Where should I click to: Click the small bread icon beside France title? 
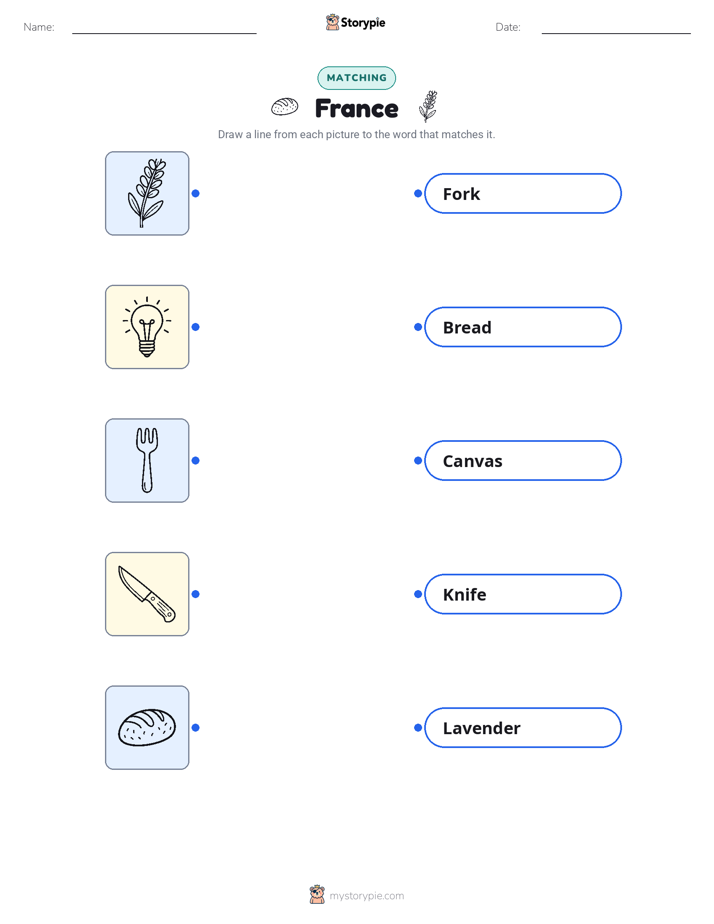pyautogui.click(x=285, y=107)
